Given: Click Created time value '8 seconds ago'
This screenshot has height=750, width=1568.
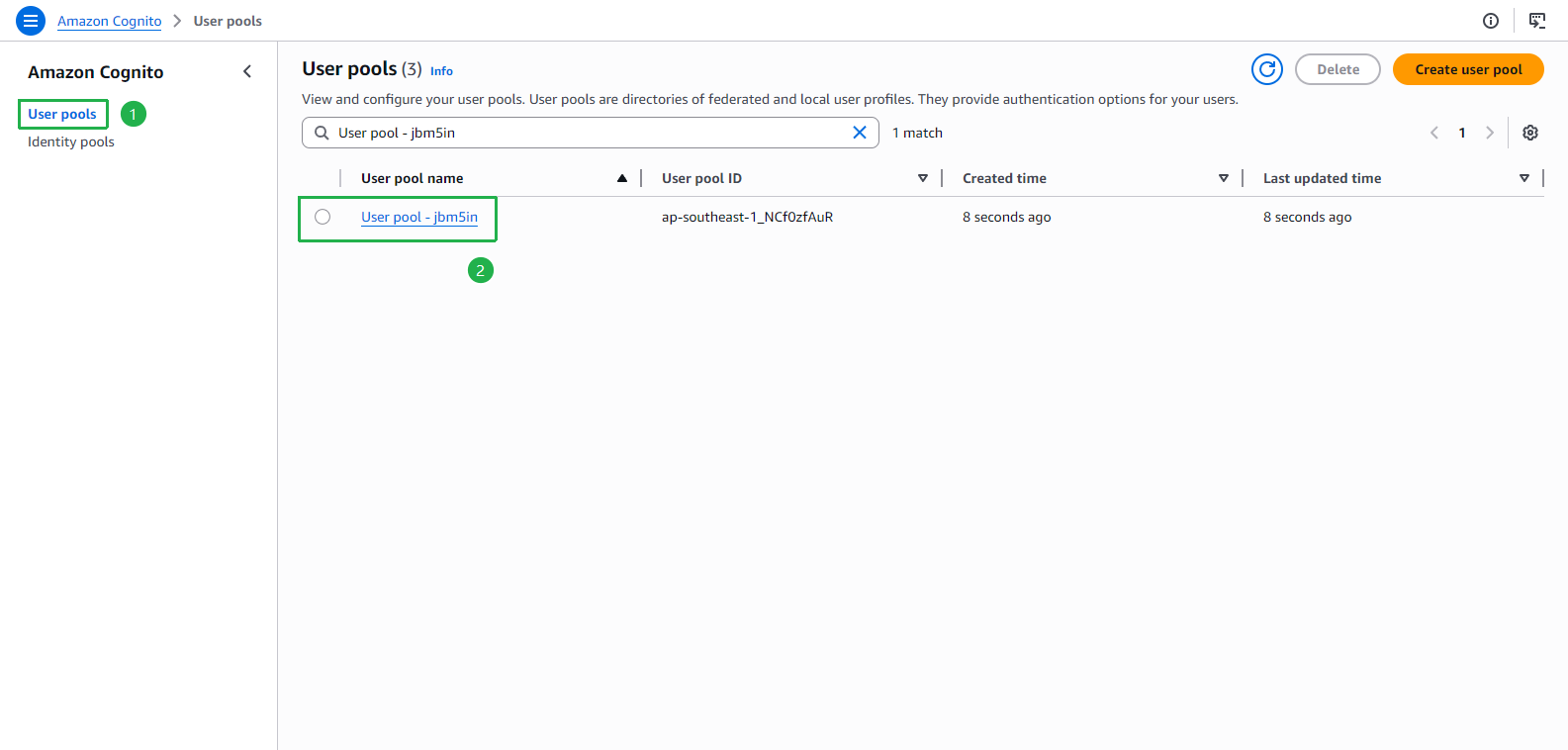Looking at the screenshot, I should (x=1007, y=217).
